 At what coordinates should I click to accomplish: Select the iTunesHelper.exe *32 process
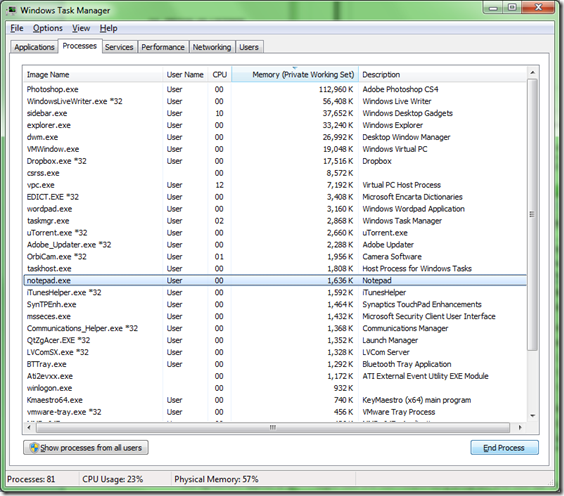[275, 292]
